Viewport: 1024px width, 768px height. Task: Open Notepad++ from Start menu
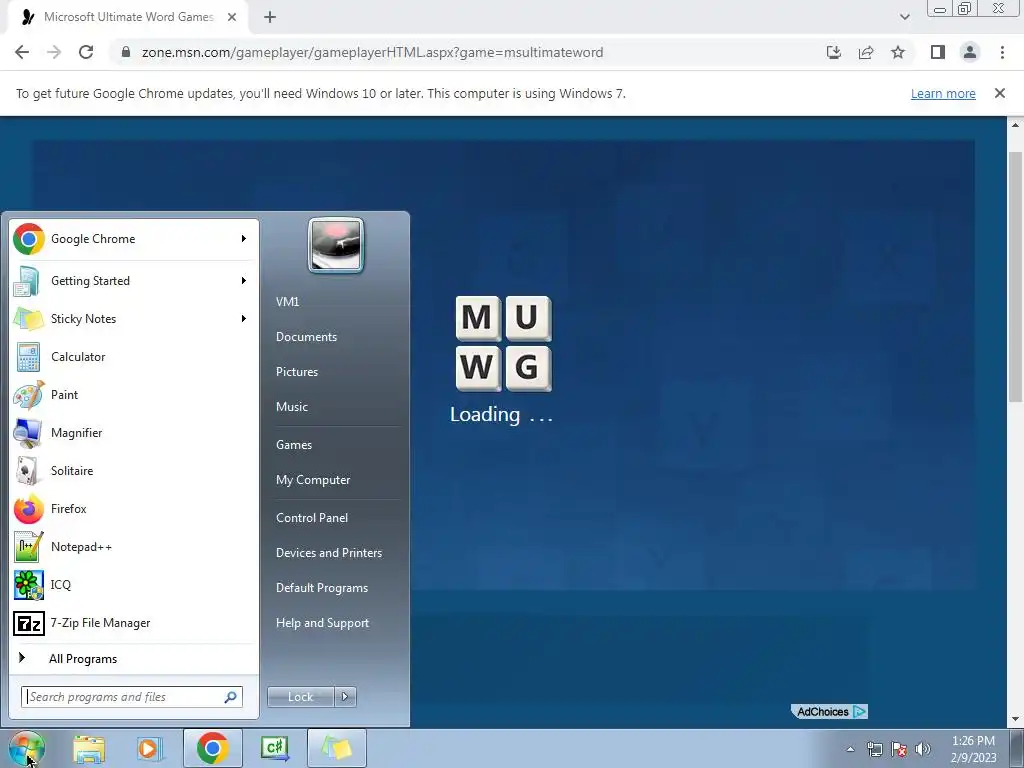point(134,547)
